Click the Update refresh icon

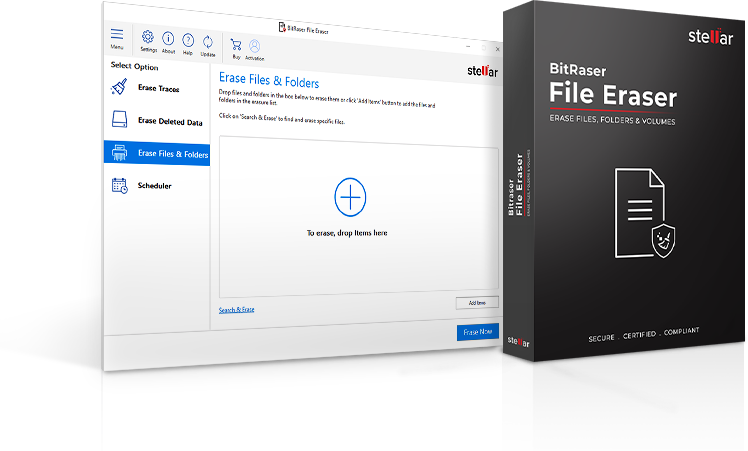pyautogui.click(x=208, y=42)
